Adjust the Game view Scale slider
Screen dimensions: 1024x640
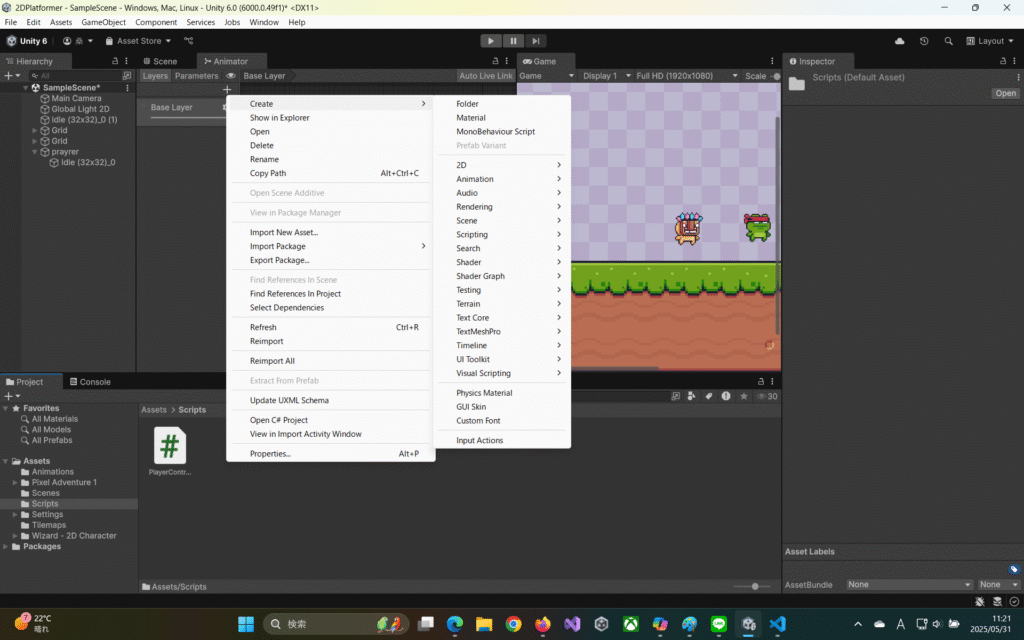click(x=776, y=76)
